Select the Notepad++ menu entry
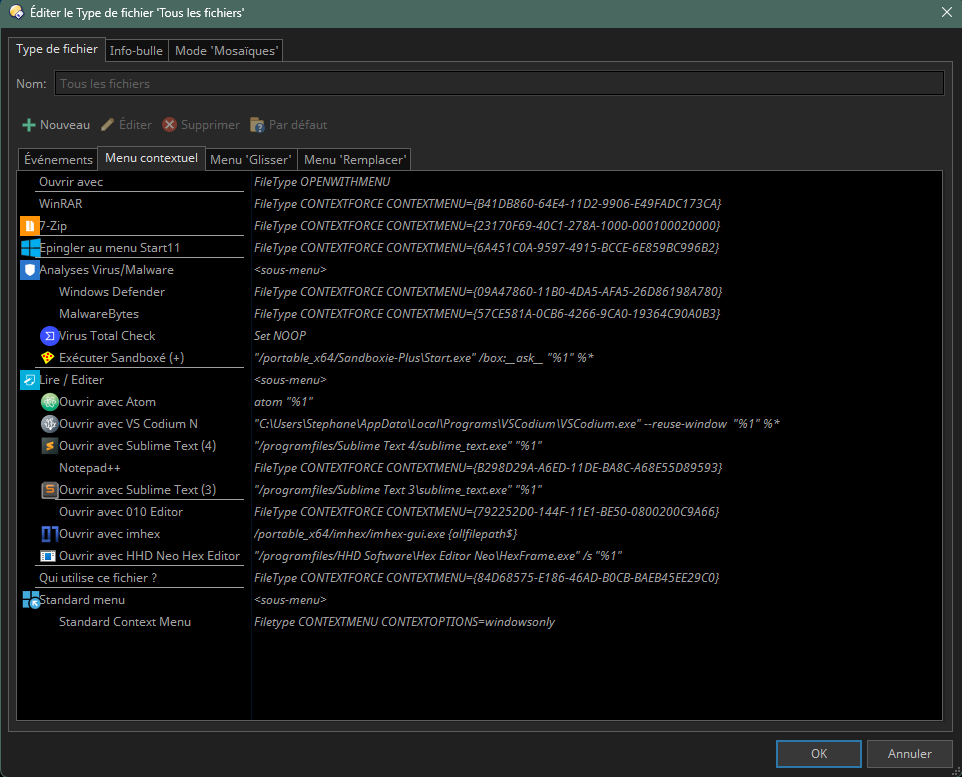Image resolution: width=962 pixels, height=777 pixels. click(x=90, y=468)
